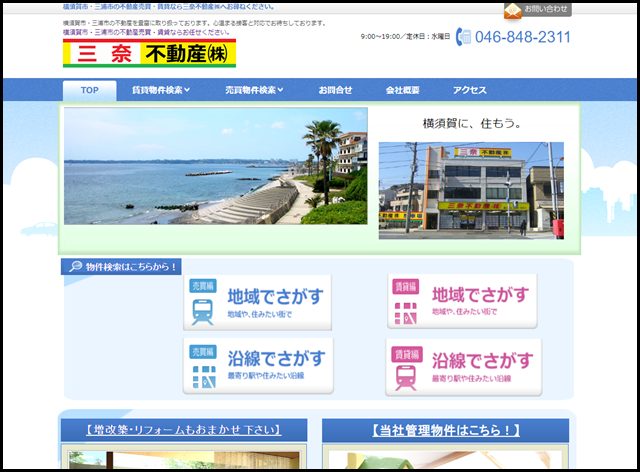Click blue train icon in 売買 地域でさがす

tap(202, 312)
